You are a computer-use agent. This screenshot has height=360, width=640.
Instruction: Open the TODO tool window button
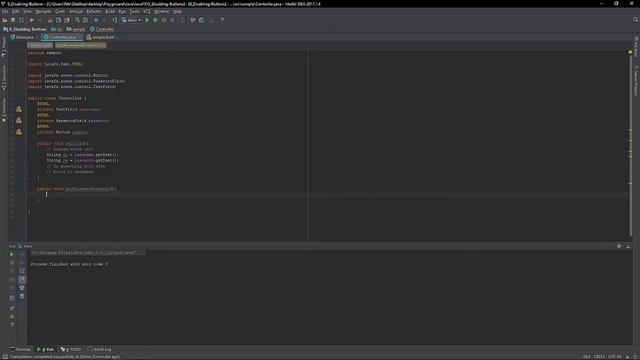click(71, 349)
